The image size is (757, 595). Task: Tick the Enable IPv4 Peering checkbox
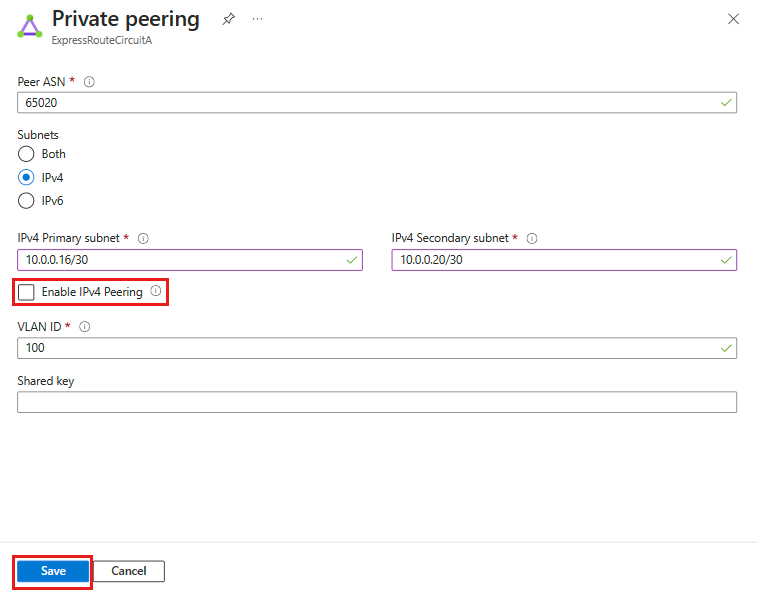tap(26, 292)
